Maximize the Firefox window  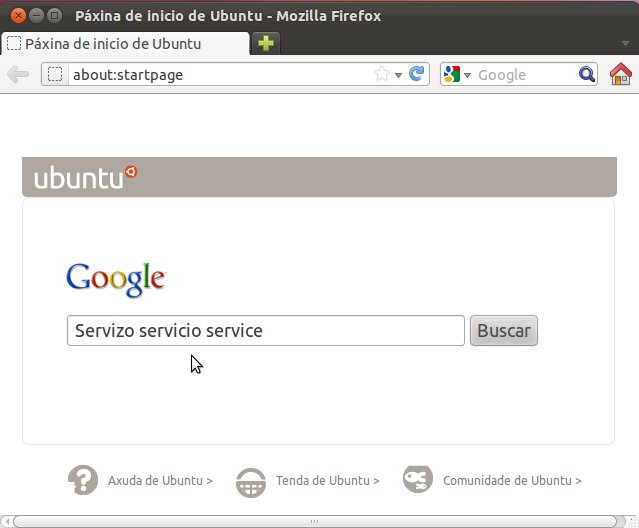[54, 16]
